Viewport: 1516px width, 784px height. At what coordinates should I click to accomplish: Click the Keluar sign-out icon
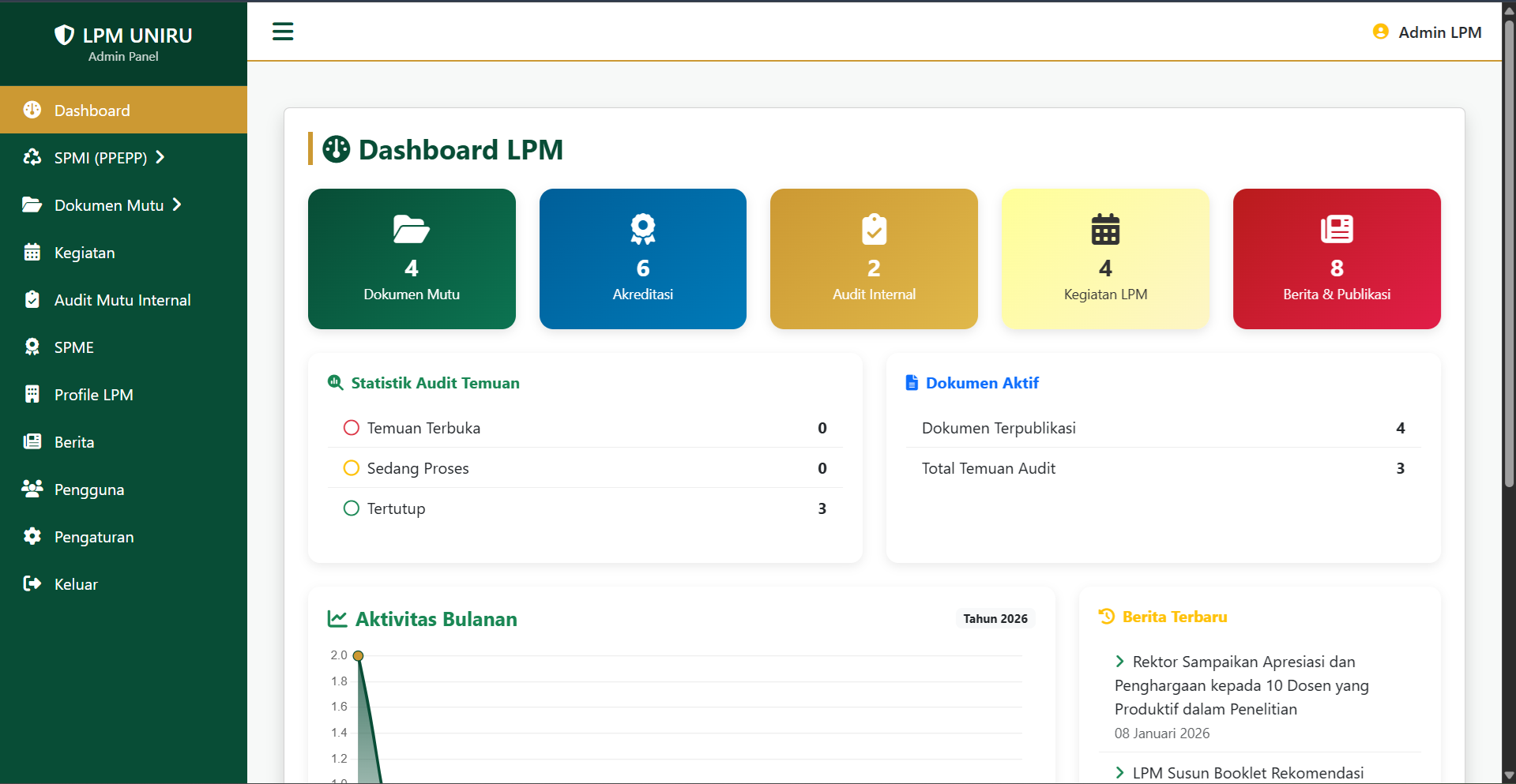tap(32, 583)
